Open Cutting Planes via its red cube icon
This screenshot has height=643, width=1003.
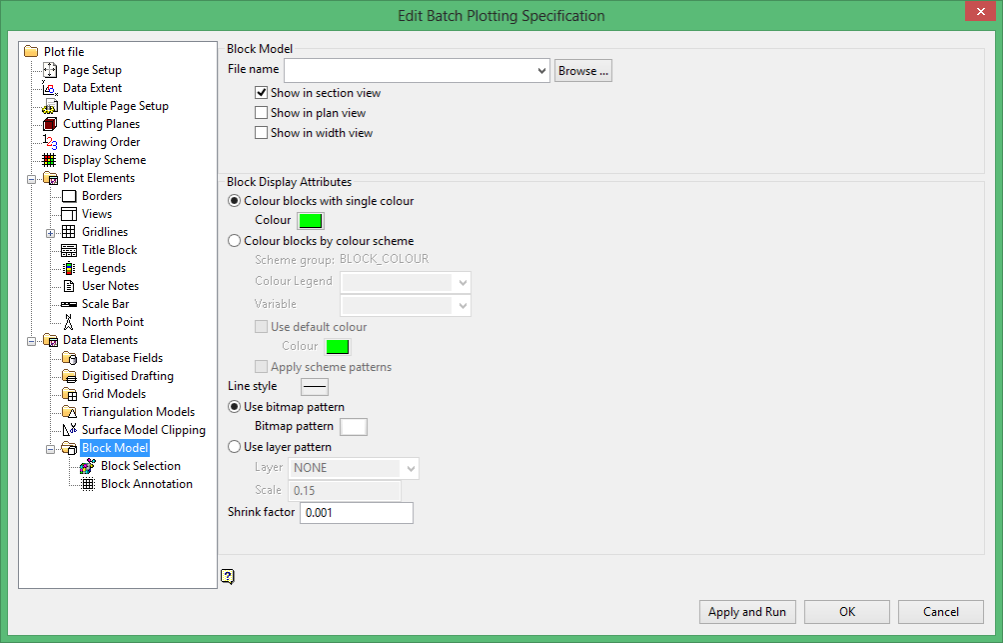pos(50,124)
